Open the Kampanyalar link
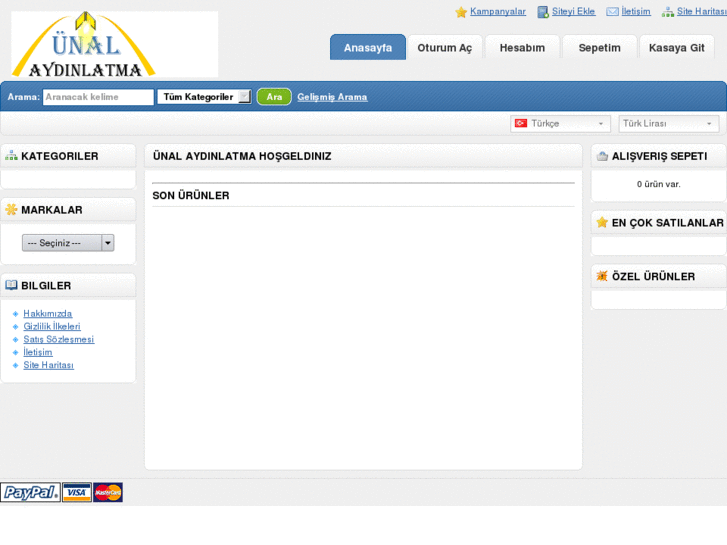This screenshot has height=545, width=727. point(497,12)
